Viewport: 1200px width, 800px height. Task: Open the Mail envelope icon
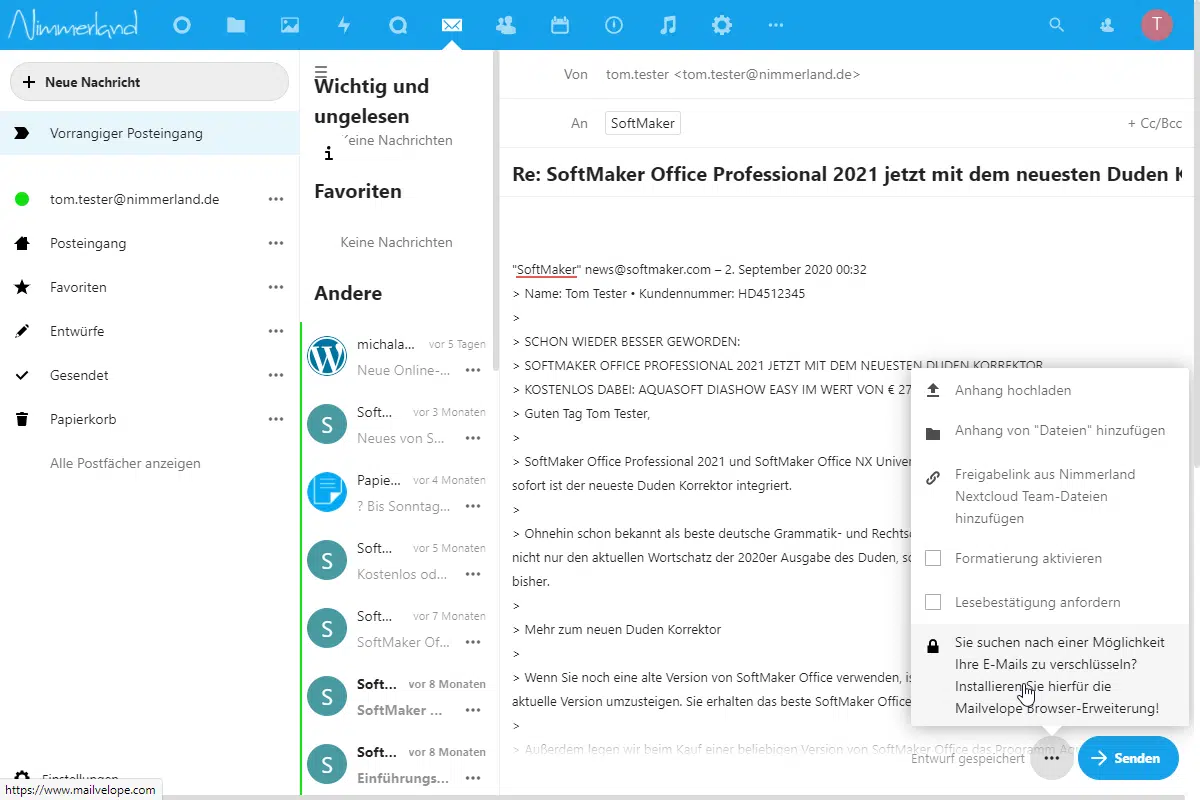452,25
